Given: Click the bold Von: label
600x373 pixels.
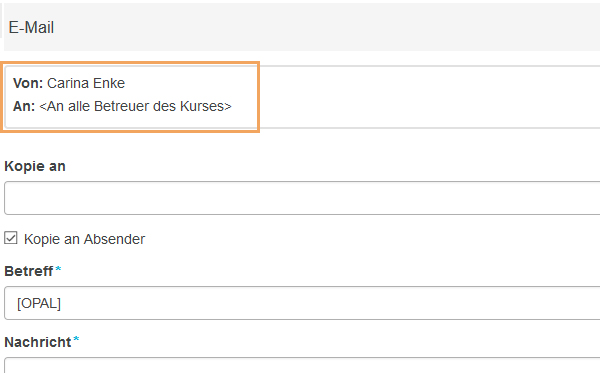Looking at the screenshot, I should coord(28,83).
